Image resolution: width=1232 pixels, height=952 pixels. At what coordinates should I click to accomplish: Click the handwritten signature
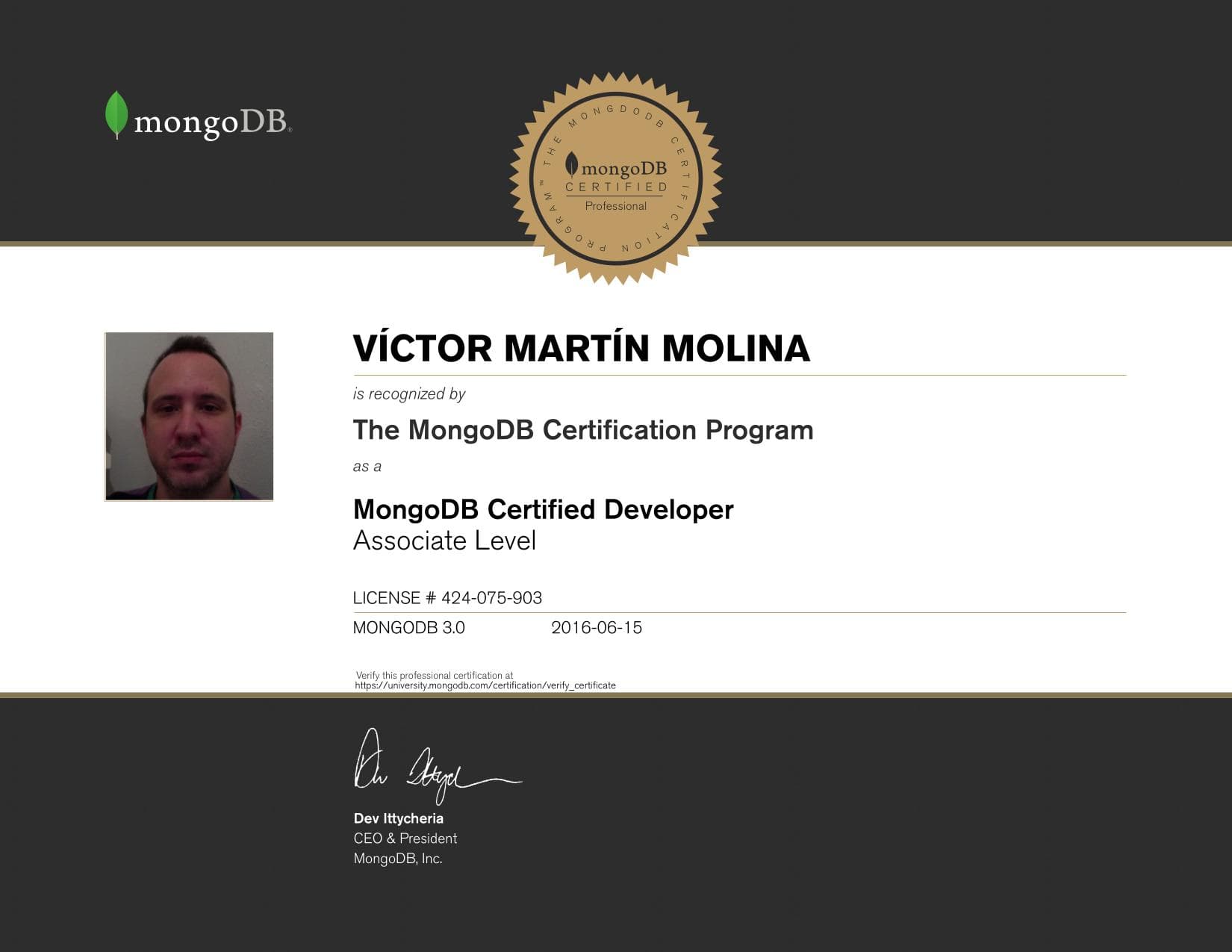438,766
